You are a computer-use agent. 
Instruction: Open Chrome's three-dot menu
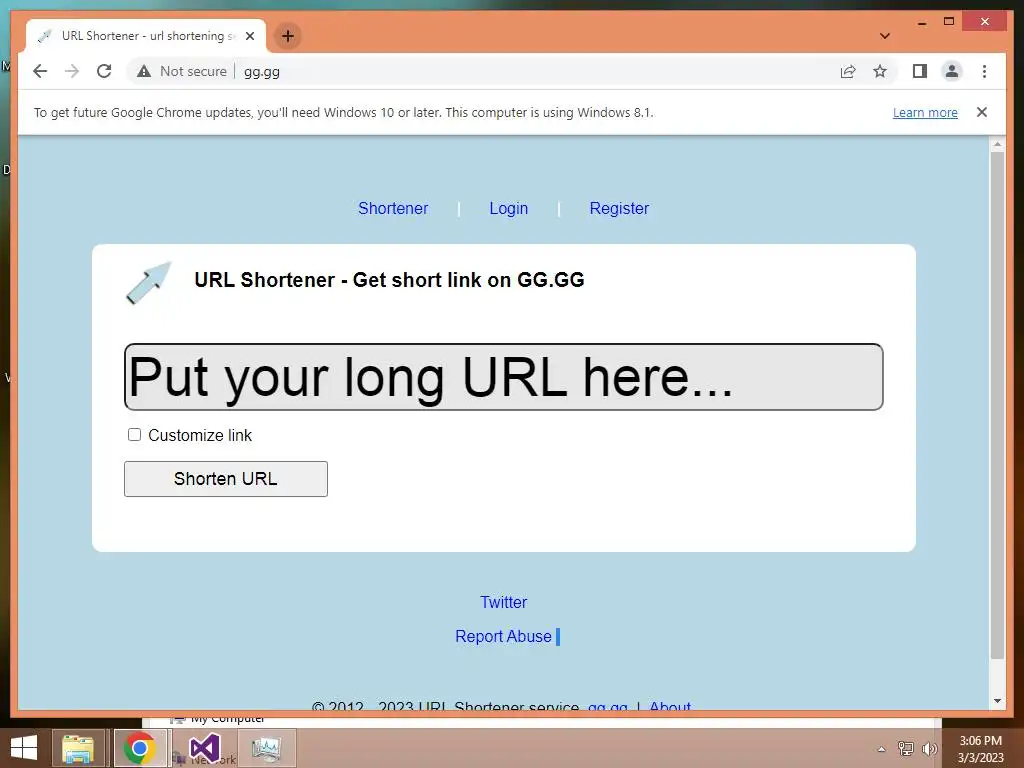984,71
